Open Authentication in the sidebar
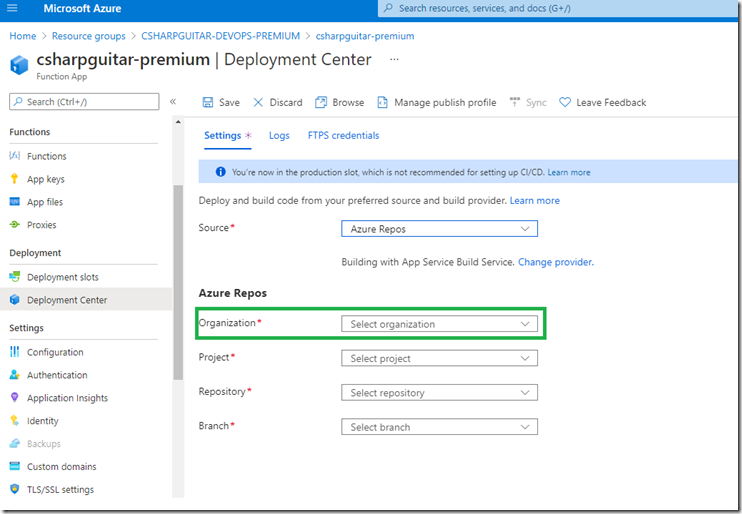Viewport: 742px width, 514px height. pos(57,375)
